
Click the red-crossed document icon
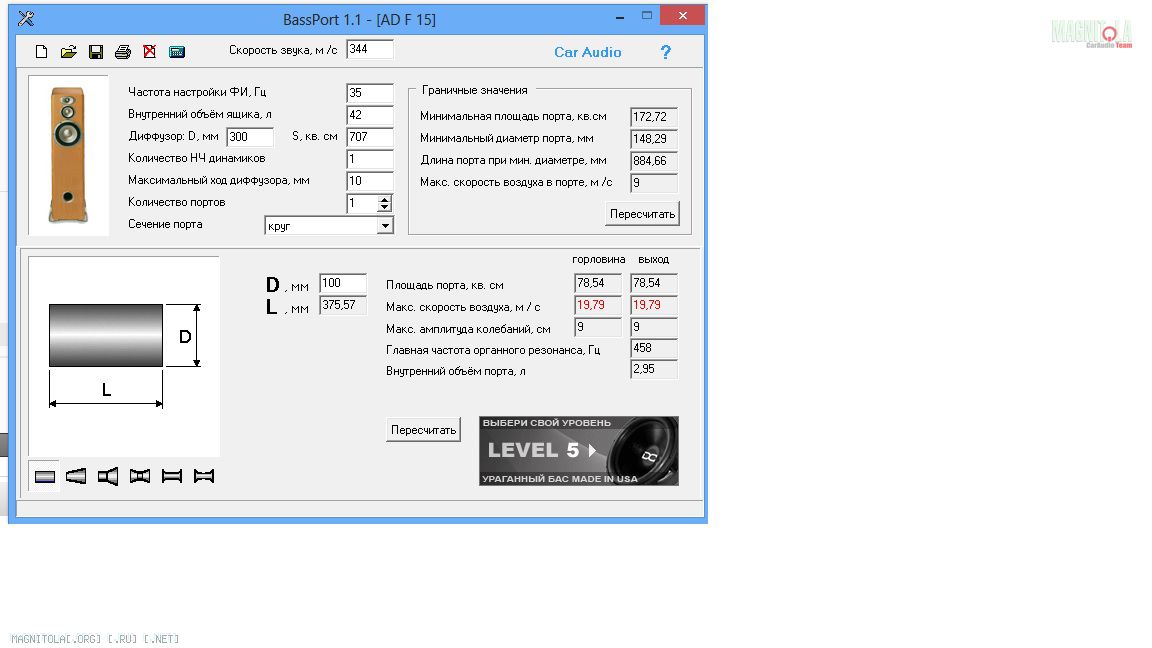pyautogui.click(x=150, y=52)
